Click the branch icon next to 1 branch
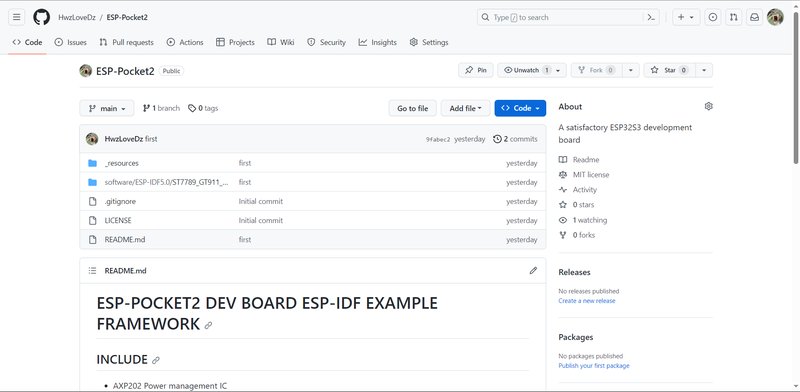 point(146,108)
